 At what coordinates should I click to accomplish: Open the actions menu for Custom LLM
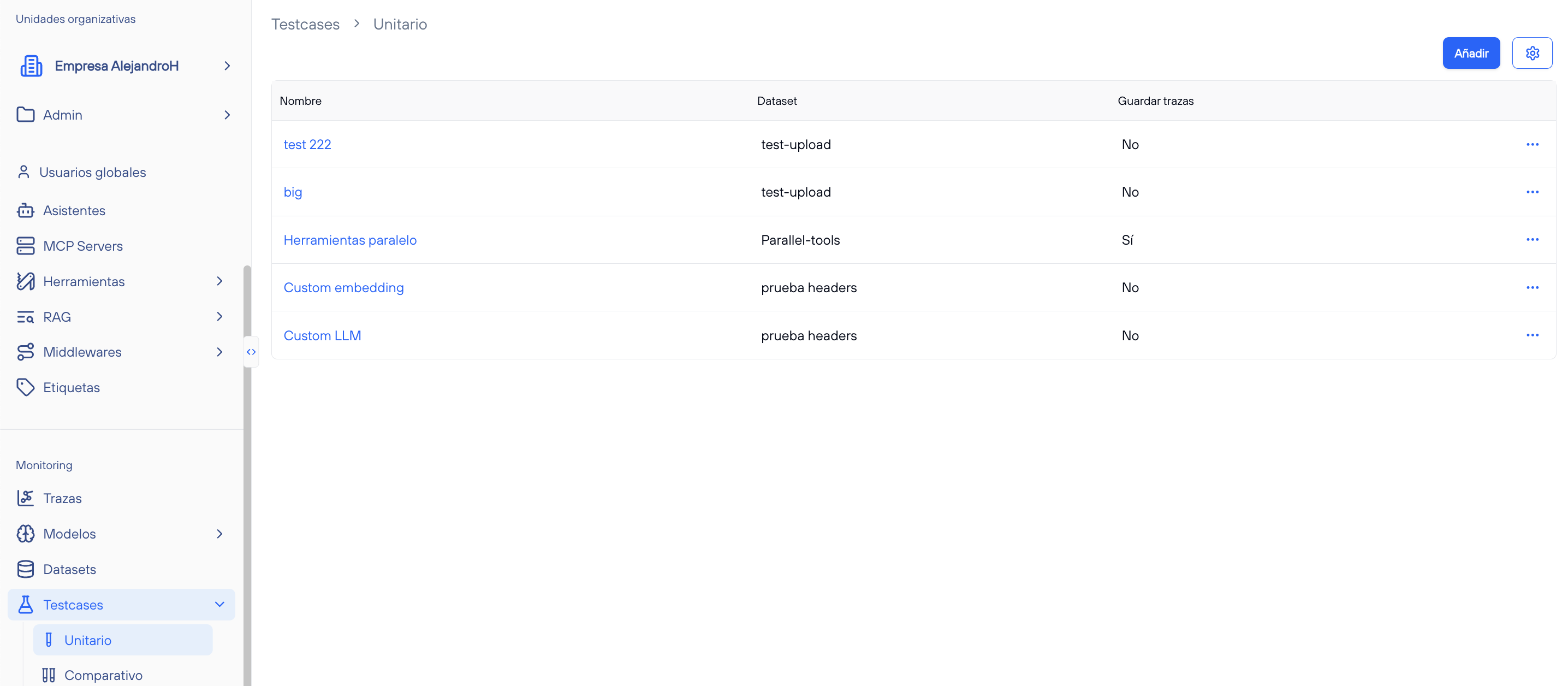pyautogui.click(x=1533, y=335)
